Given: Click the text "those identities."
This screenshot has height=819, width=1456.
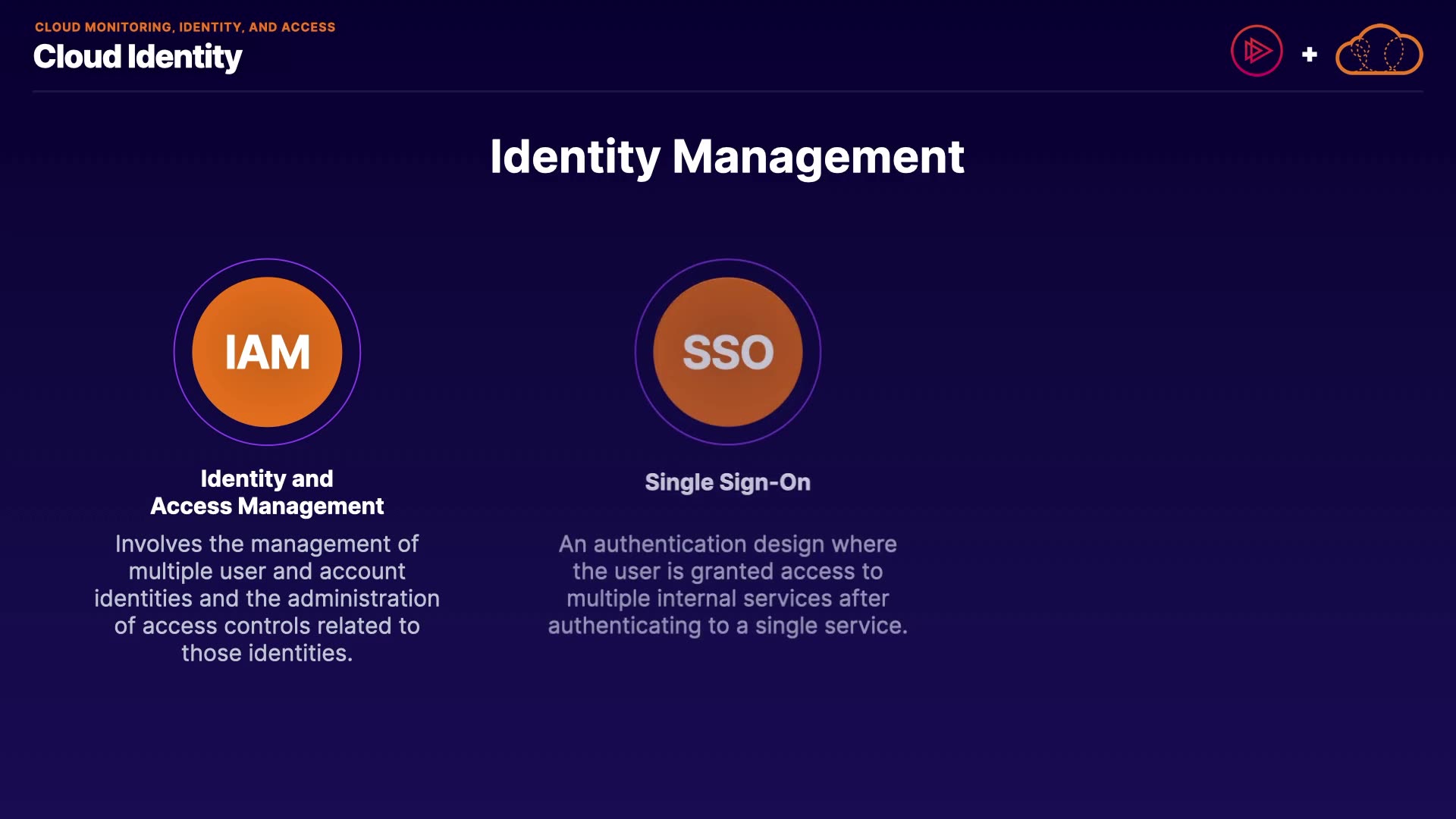Looking at the screenshot, I should (x=267, y=653).
